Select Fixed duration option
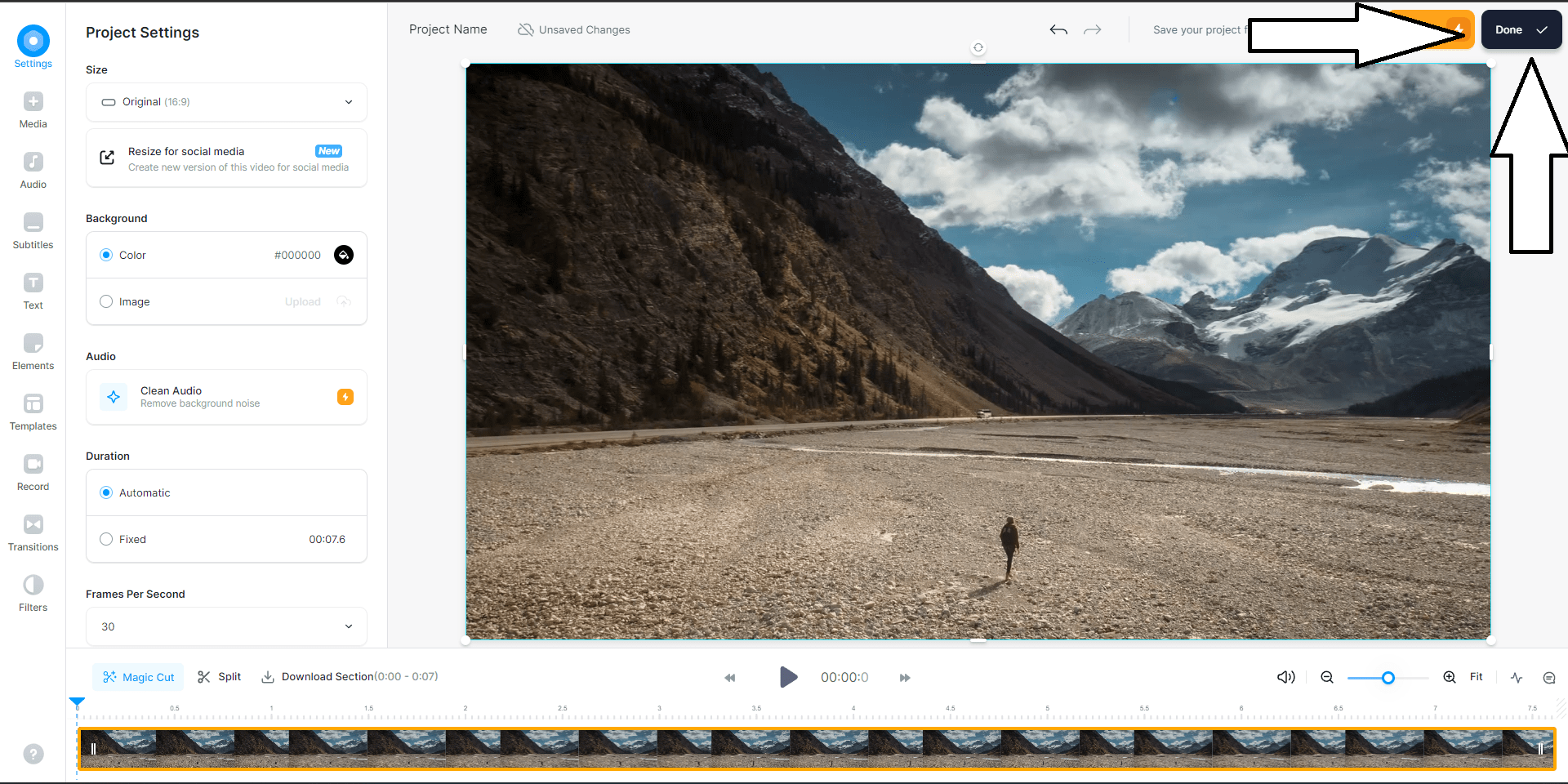This screenshot has height=784, width=1568. click(105, 539)
